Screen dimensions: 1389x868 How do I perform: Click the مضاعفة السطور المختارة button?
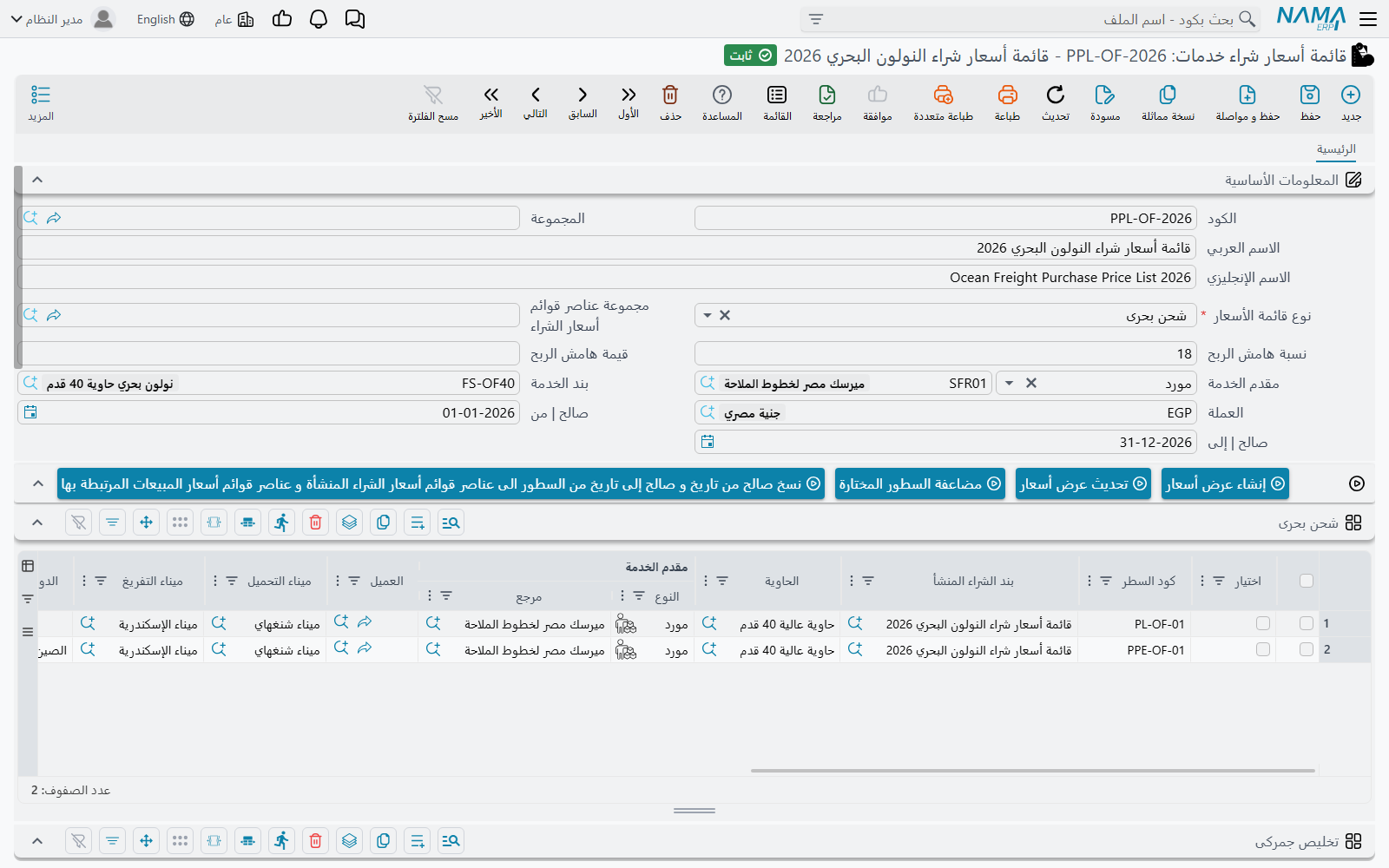click(920, 483)
